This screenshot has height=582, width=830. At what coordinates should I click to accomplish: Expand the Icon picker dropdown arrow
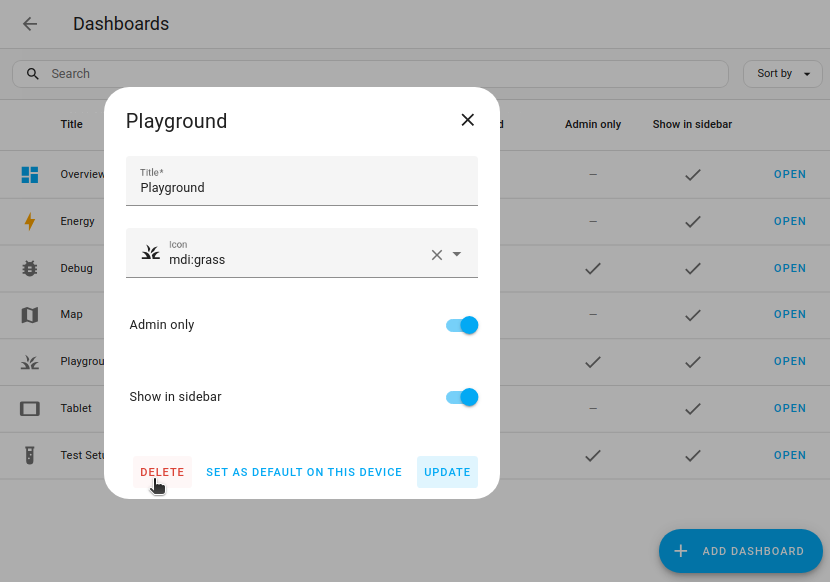pyautogui.click(x=457, y=254)
